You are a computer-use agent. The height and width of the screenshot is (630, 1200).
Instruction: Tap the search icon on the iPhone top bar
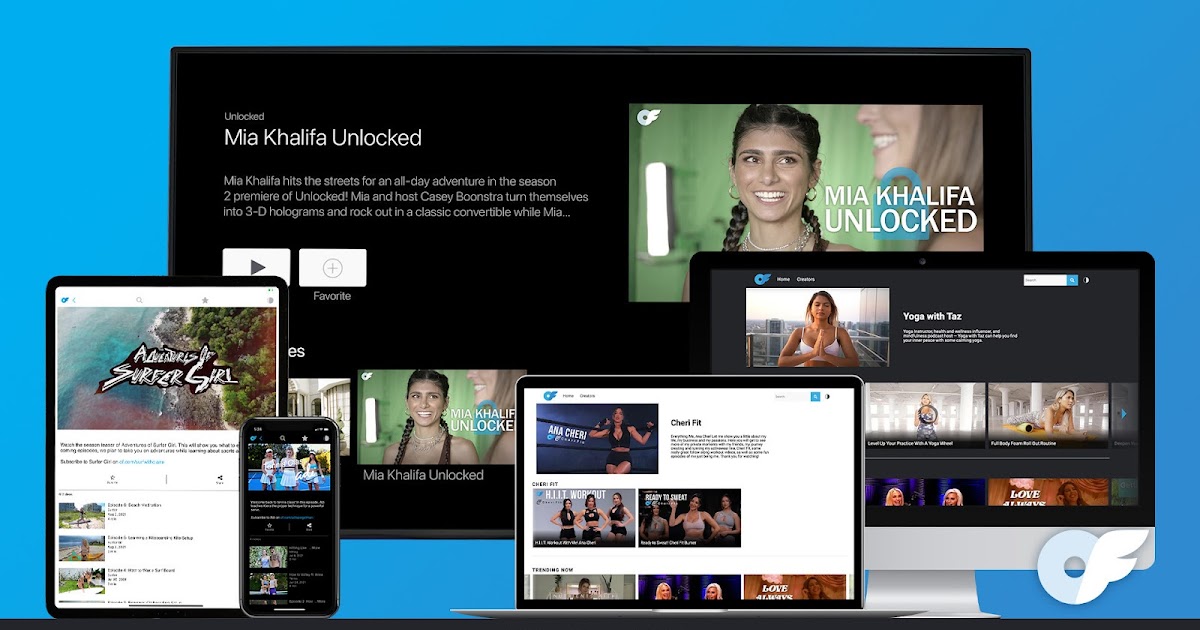pos(283,438)
